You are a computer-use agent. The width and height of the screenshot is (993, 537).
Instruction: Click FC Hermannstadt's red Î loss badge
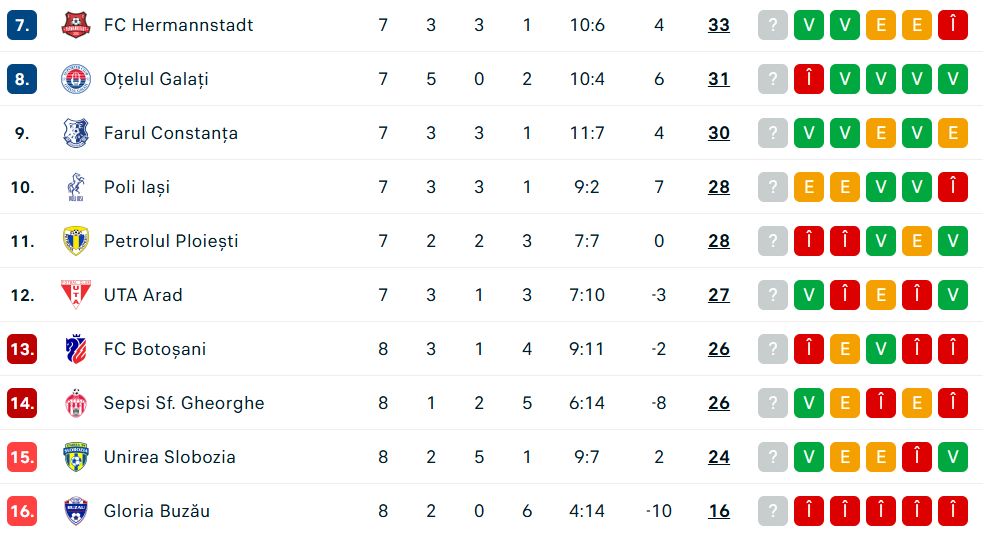tap(952, 25)
